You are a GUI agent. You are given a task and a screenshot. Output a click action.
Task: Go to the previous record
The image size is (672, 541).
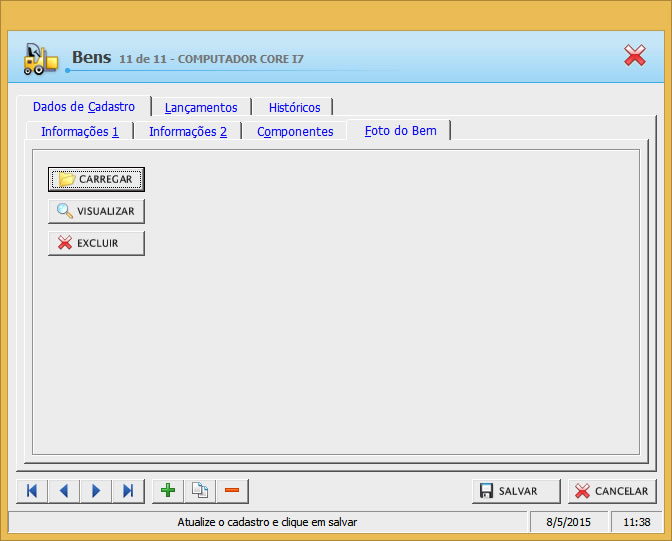click(x=64, y=491)
